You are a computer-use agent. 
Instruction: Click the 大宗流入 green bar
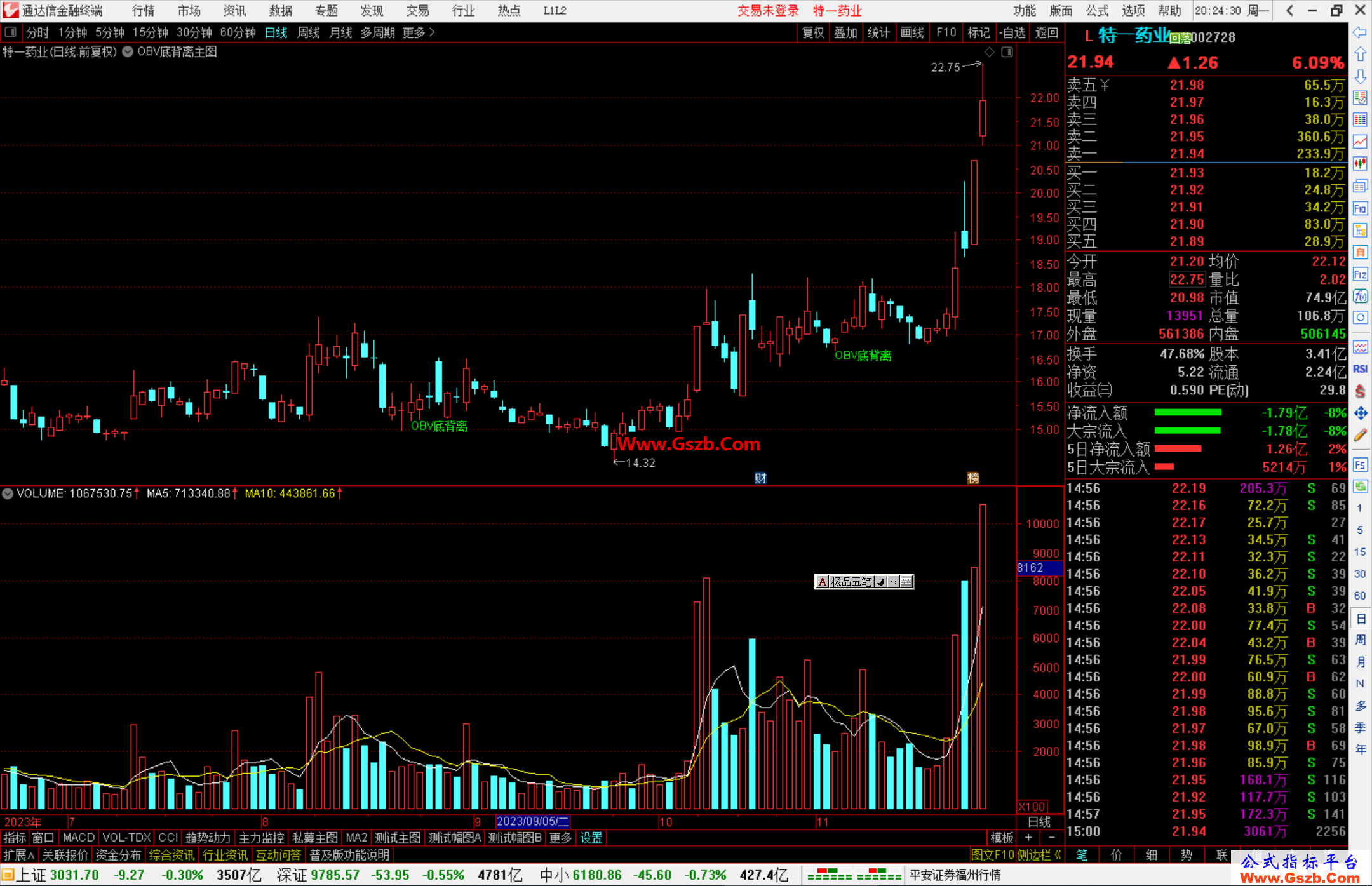(x=1187, y=431)
